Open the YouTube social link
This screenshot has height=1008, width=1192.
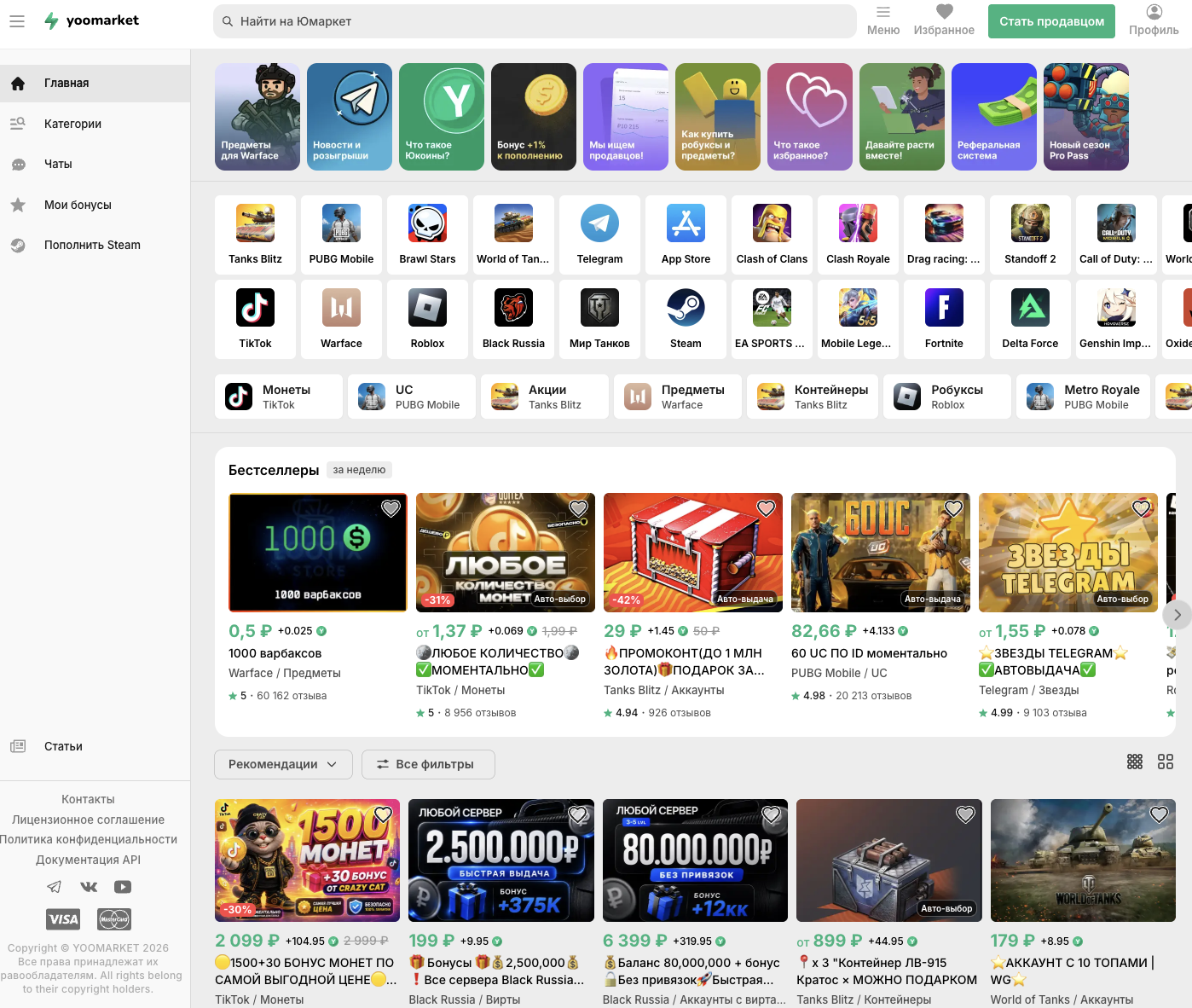pos(123,887)
